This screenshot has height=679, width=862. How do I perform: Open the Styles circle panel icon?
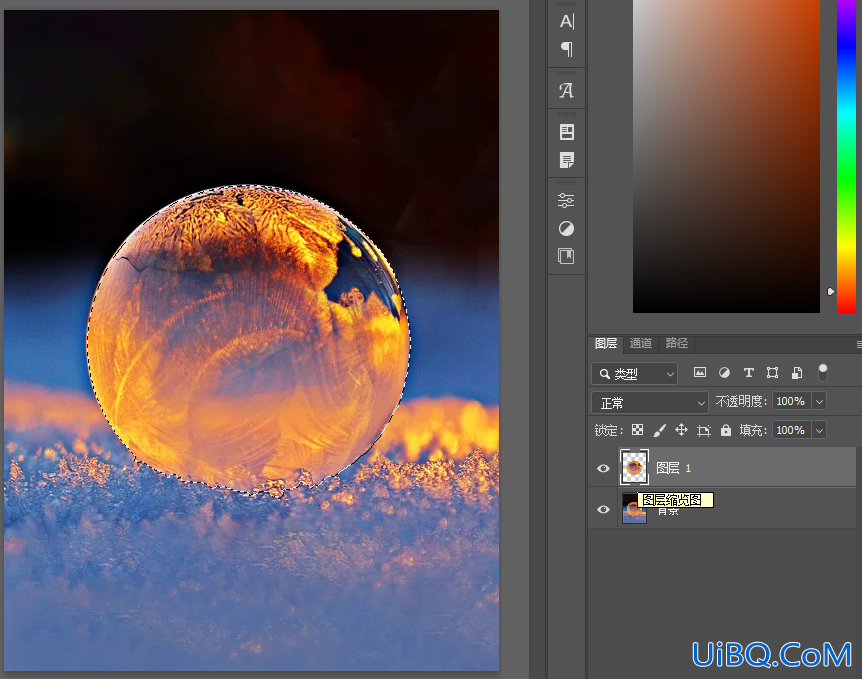pyautogui.click(x=566, y=228)
